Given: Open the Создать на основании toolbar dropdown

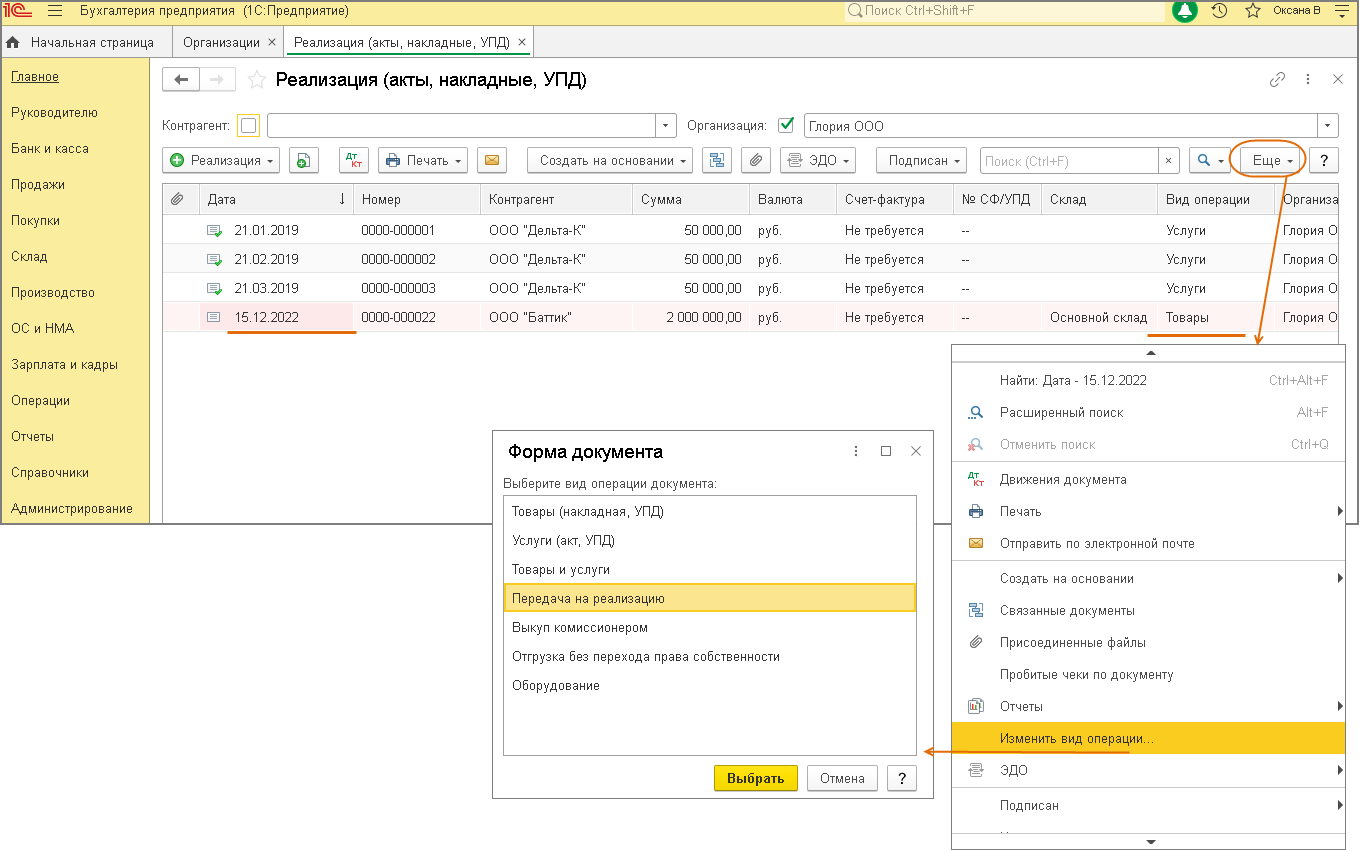Looking at the screenshot, I should click(x=610, y=160).
